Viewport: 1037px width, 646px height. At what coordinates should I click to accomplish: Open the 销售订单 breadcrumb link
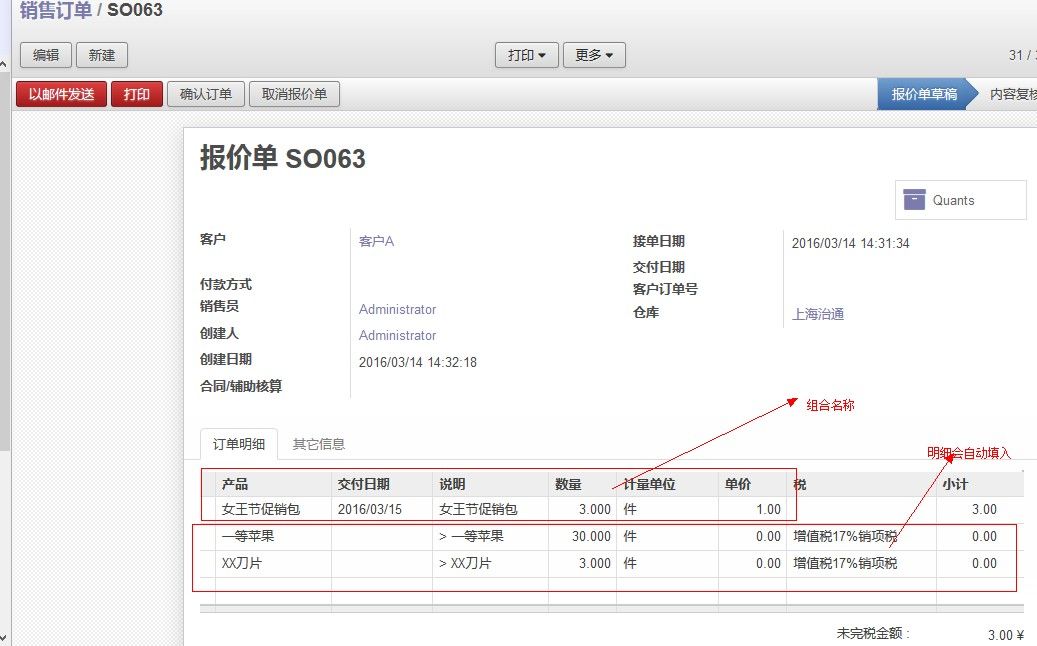tap(56, 10)
